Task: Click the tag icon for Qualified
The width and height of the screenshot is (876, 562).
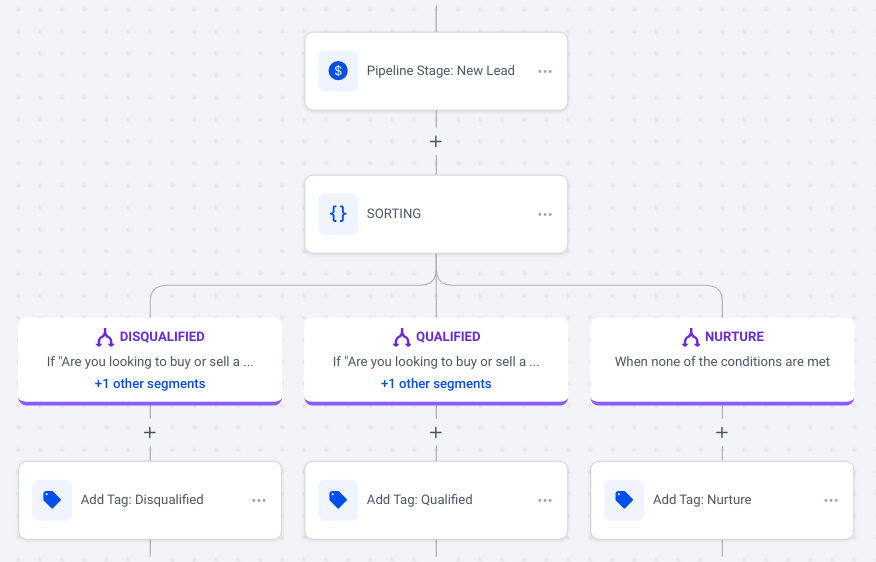Action: point(338,500)
